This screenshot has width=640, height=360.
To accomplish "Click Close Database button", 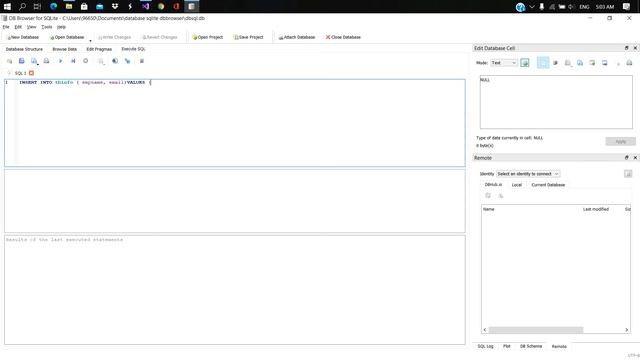I will click(343, 37).
